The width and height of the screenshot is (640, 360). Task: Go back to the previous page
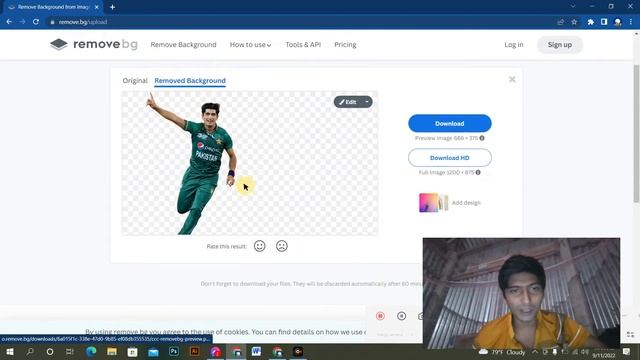click(9, 22)
